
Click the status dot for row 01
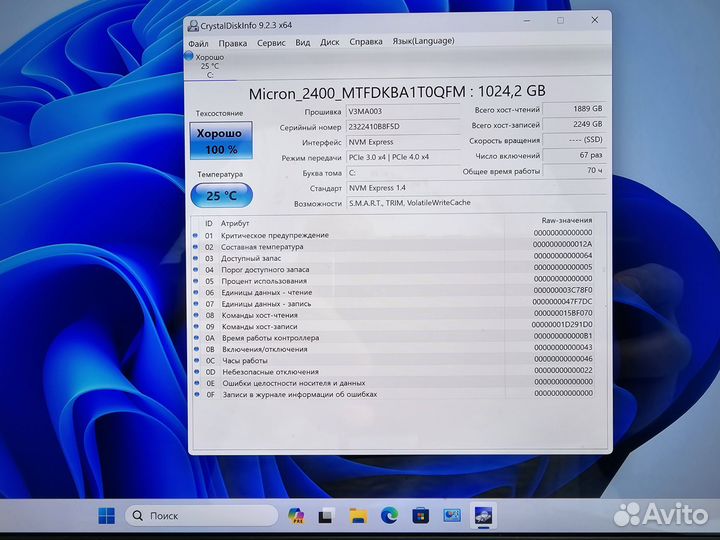click(195, 235)
